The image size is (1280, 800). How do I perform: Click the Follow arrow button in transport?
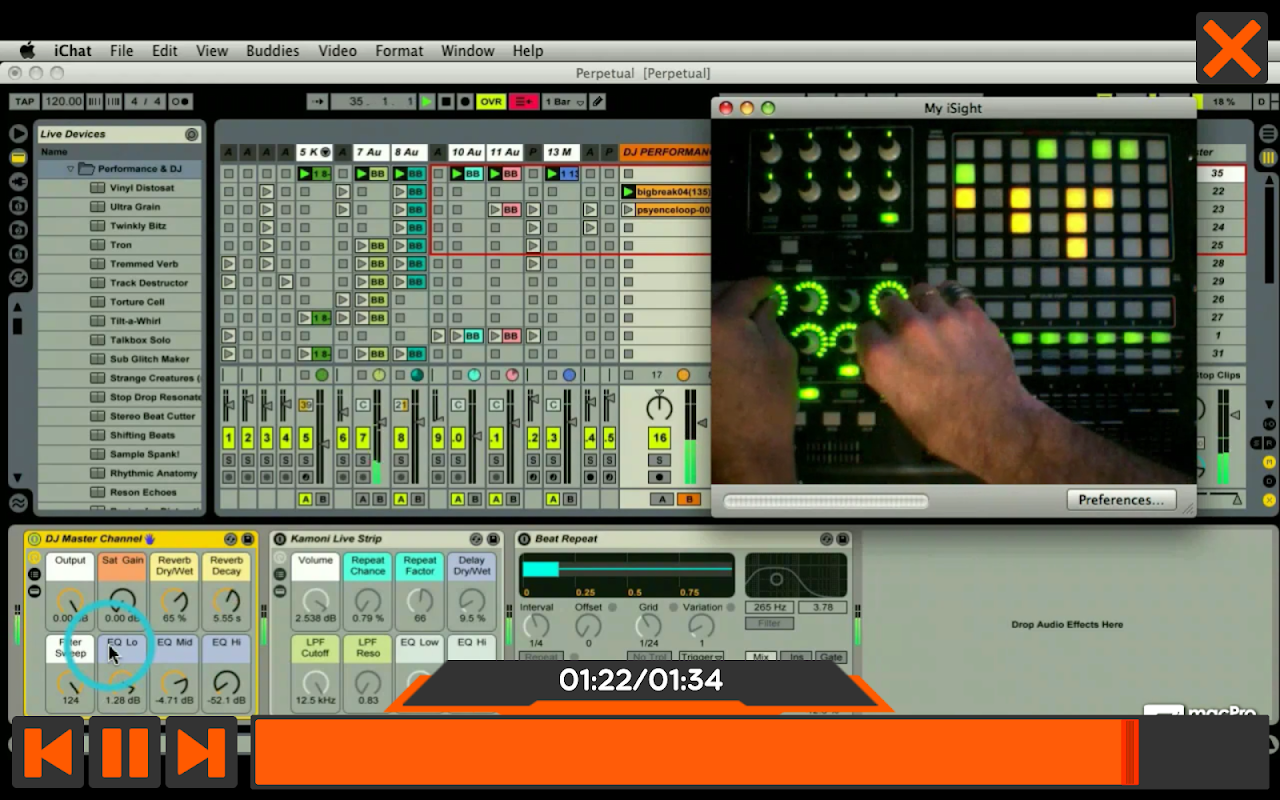click(x=318, y=102)
